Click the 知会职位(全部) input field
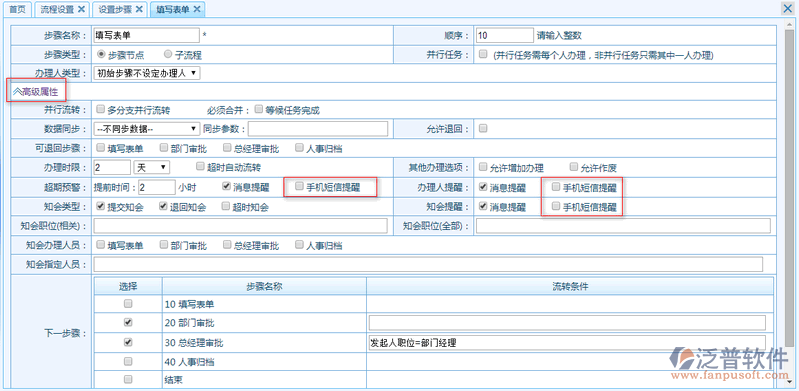The height and width of the screenshot is (391, 799). (623, 226)
